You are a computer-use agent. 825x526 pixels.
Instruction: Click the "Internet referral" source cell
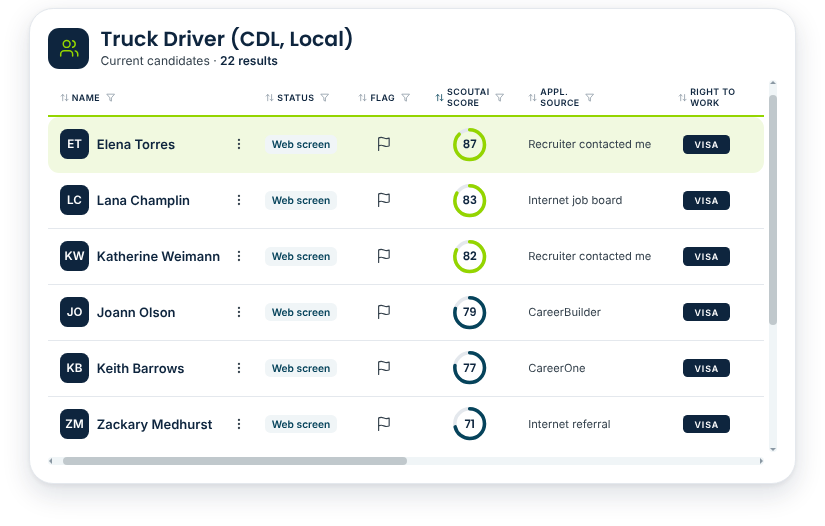[569, 424]
